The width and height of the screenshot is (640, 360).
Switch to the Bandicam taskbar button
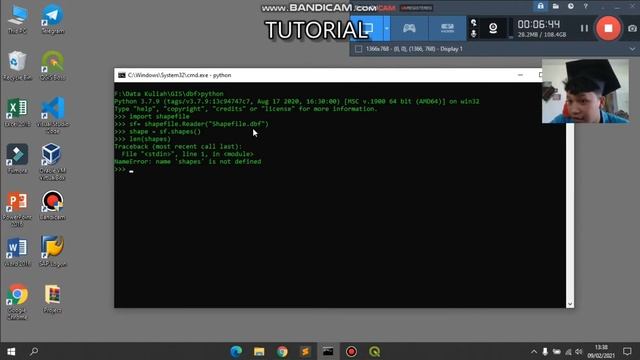351,351
